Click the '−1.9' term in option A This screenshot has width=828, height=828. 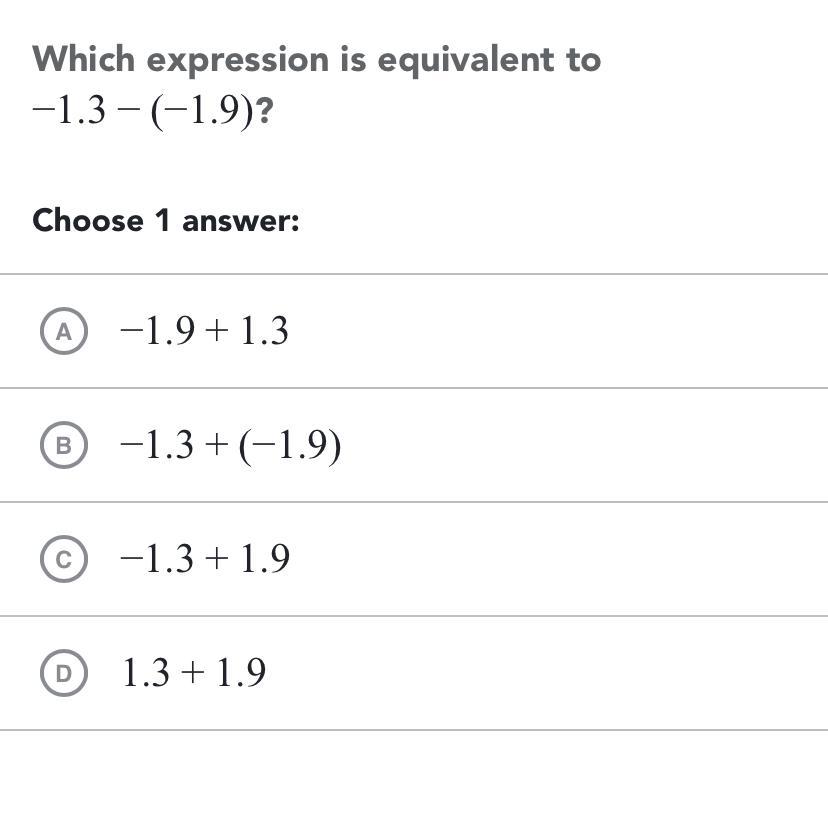156,331
